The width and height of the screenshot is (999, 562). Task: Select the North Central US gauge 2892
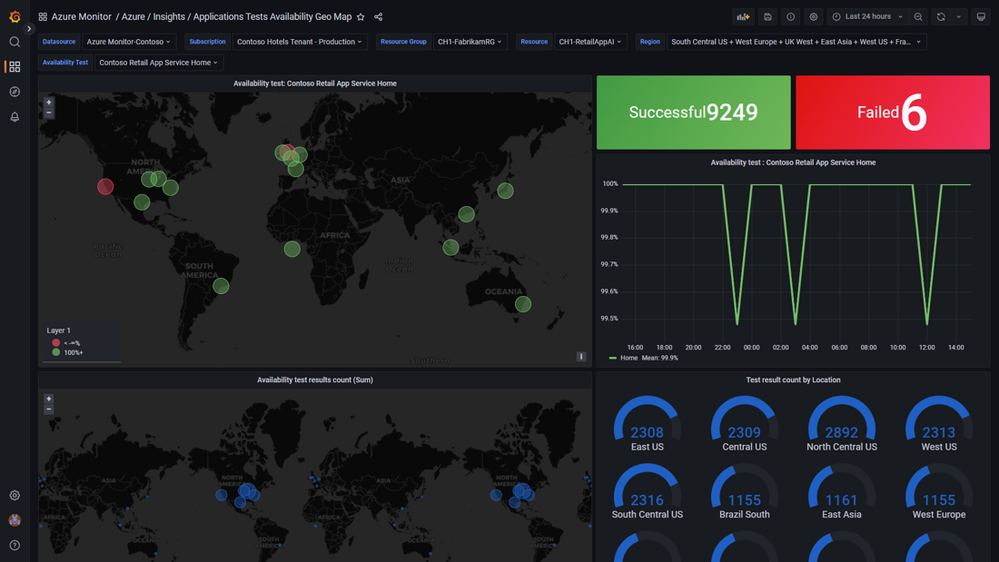842,424
